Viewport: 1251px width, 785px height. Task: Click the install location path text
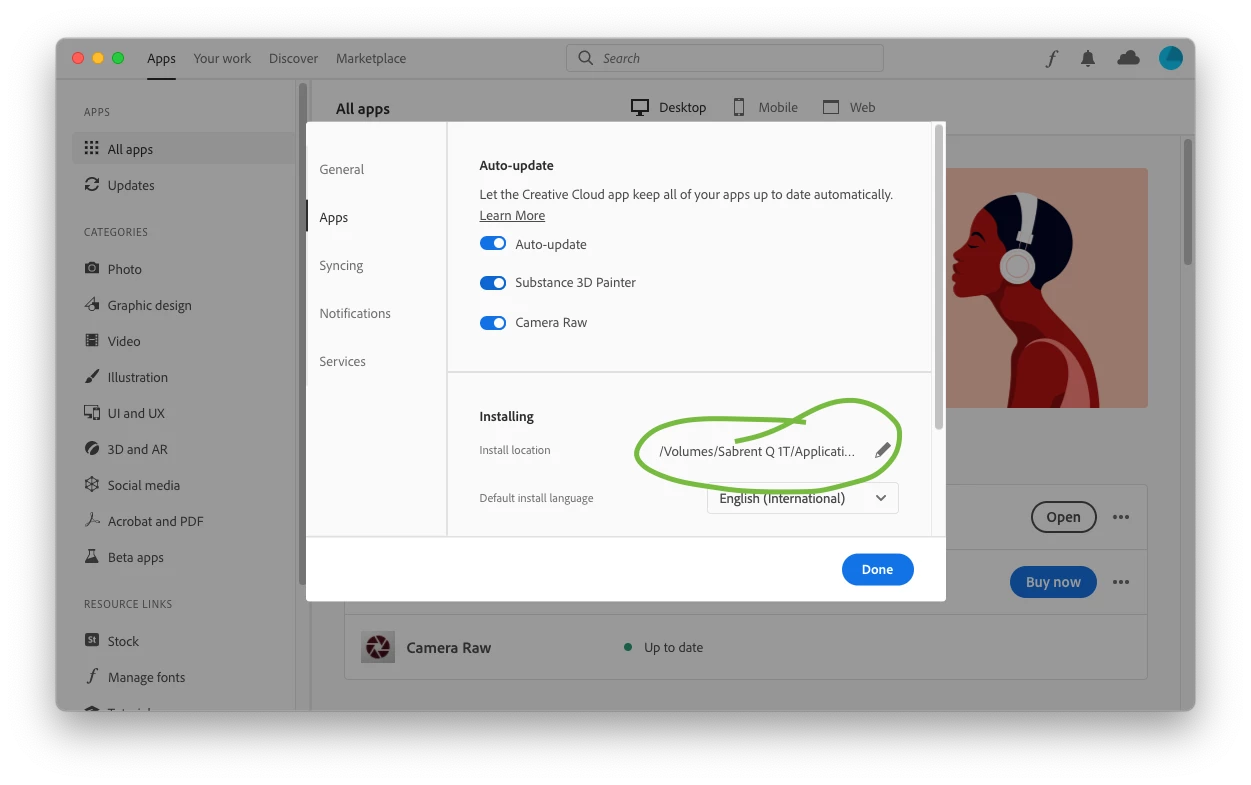(757, 451)
